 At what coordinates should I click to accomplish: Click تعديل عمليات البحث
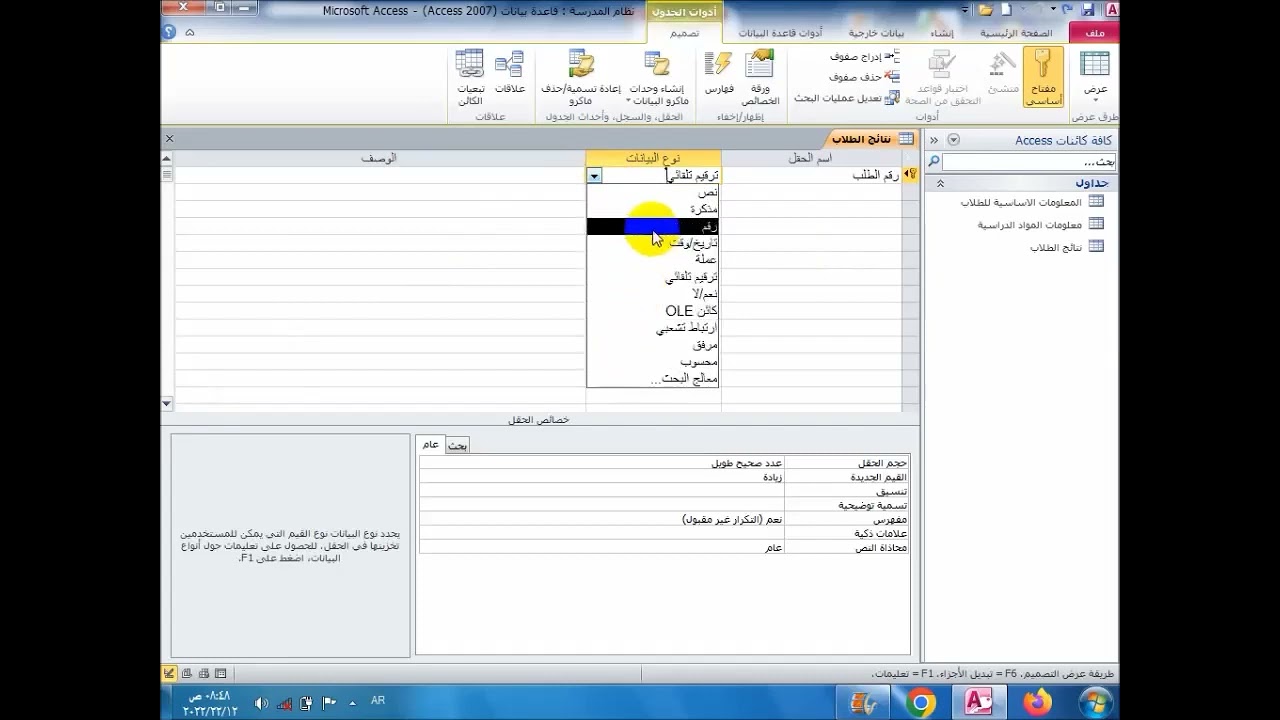(846, 98)
